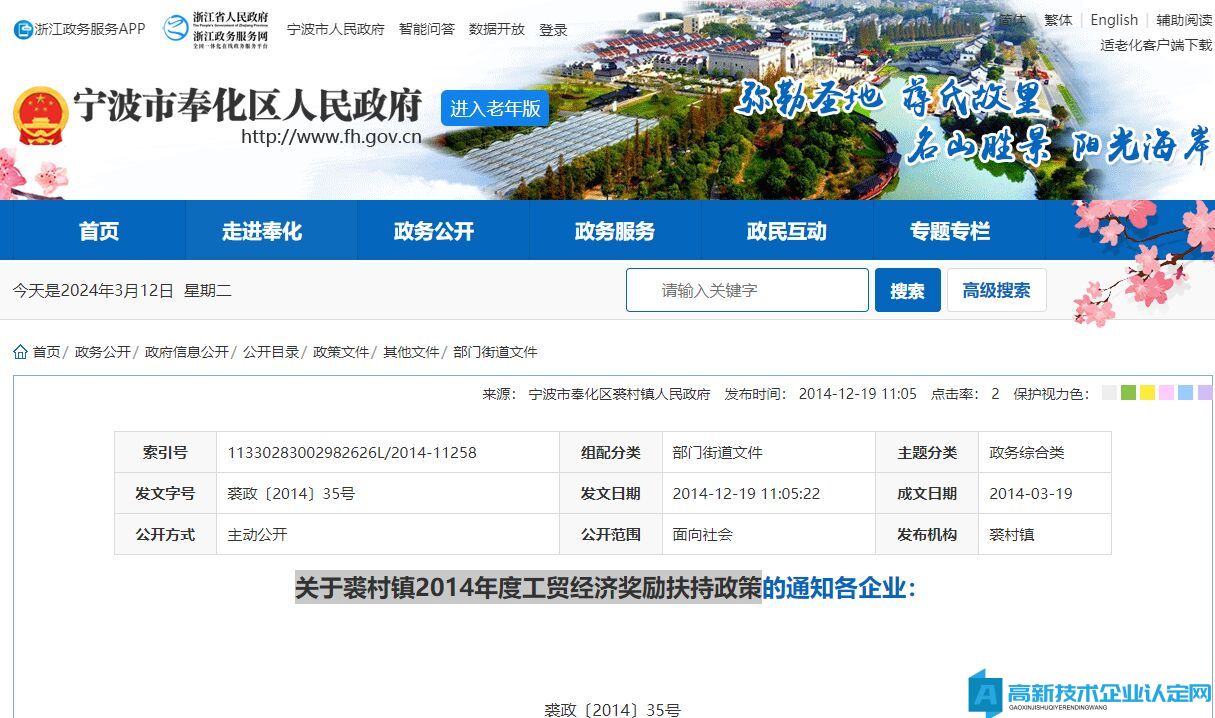Open the 走进奉化 navigation tab
Screen dimensions: 1215x718
[261, 231]
